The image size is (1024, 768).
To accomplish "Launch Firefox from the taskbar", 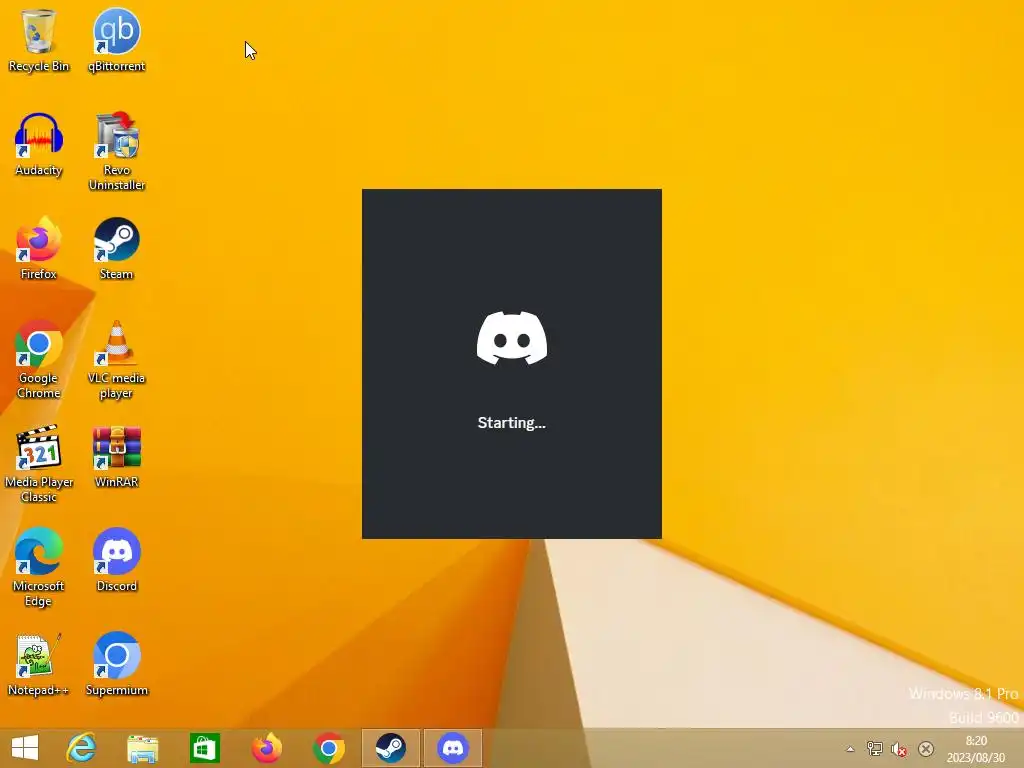I will coord(266,748).
